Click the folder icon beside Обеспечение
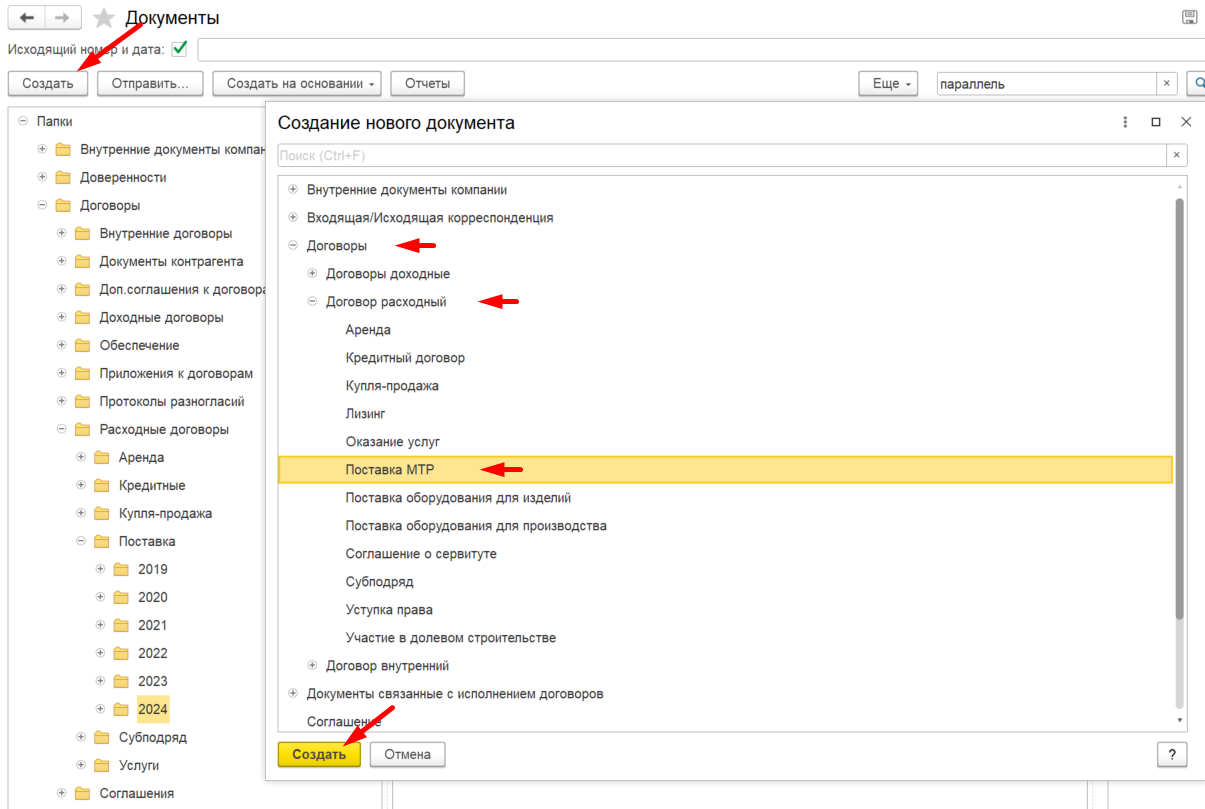This screenshot has width=1205, height=809. (82, 345)
